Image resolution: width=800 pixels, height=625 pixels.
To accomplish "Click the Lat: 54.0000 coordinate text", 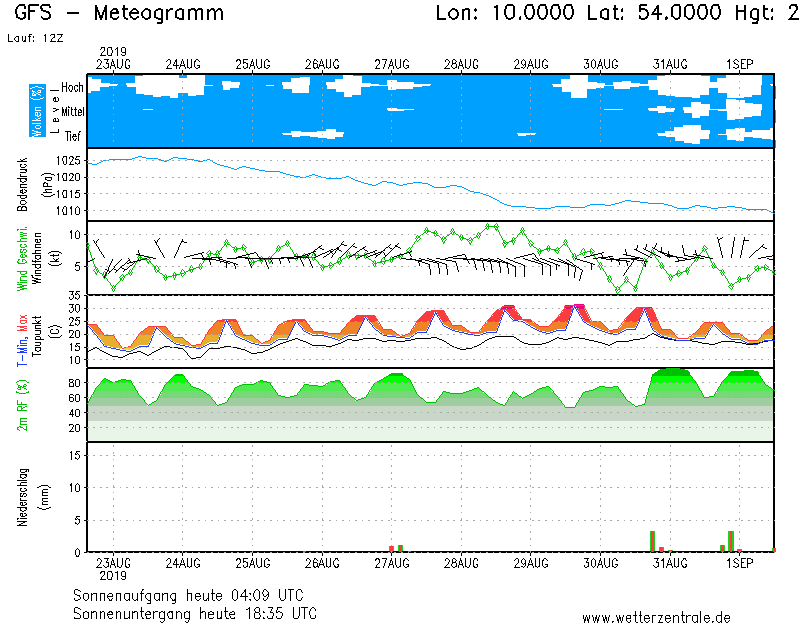I will (x=651, y=14).
